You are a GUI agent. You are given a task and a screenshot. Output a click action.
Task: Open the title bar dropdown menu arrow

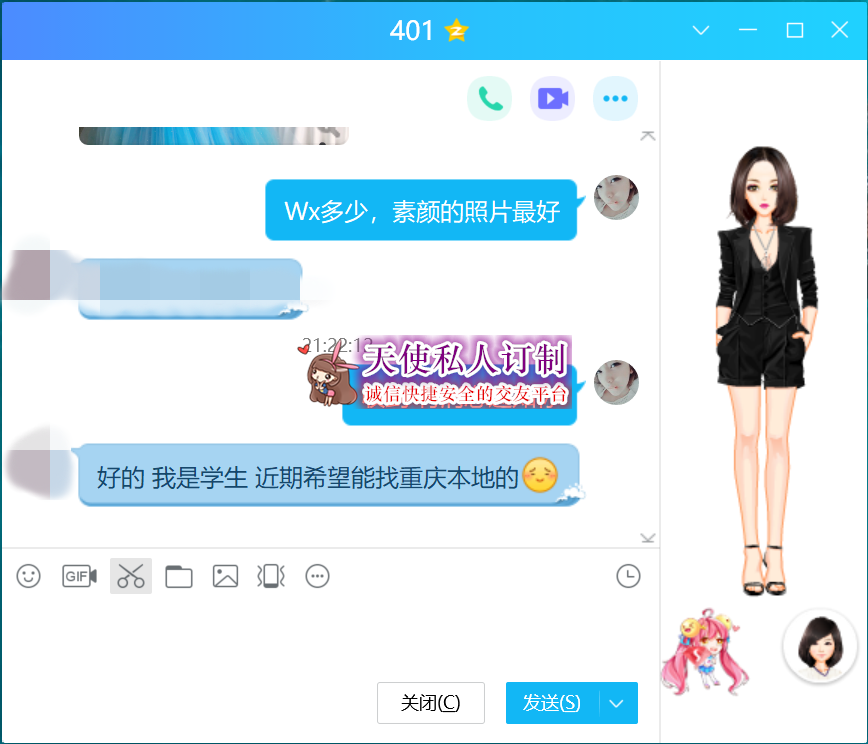pyautogui.click(x=701, y=31)
